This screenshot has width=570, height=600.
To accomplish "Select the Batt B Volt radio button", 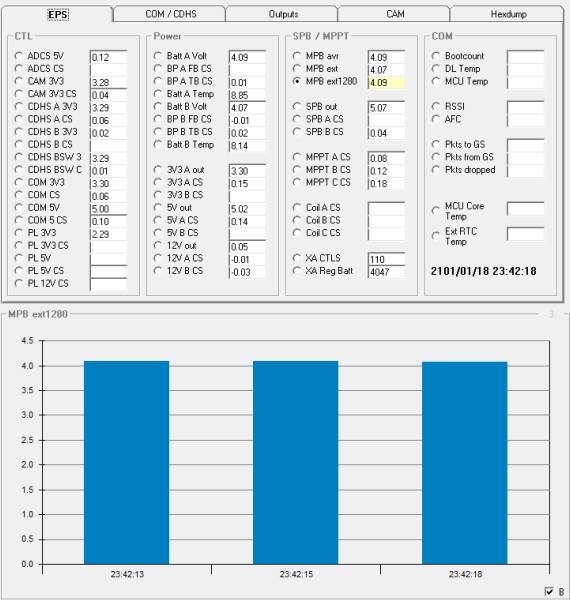I will [x=158, y=106].
